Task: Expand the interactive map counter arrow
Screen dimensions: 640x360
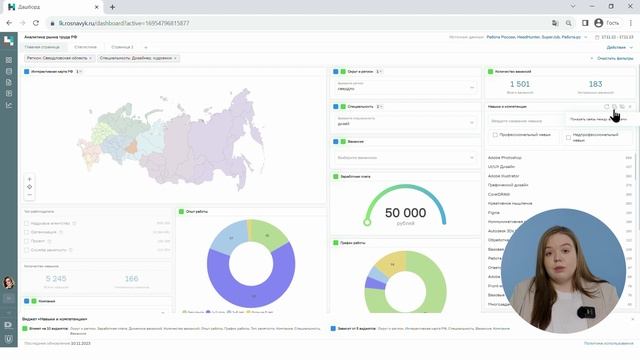Action: click(80, 71)
